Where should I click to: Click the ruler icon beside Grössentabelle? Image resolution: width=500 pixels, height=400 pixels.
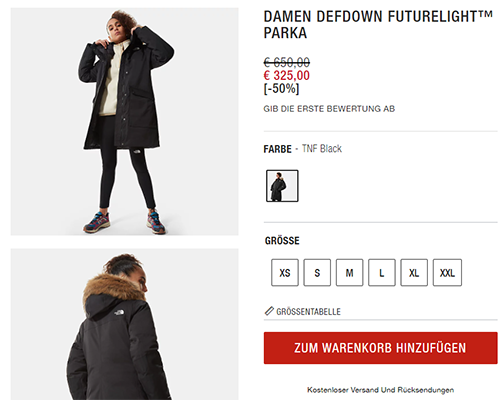click(x=269, y=311)
